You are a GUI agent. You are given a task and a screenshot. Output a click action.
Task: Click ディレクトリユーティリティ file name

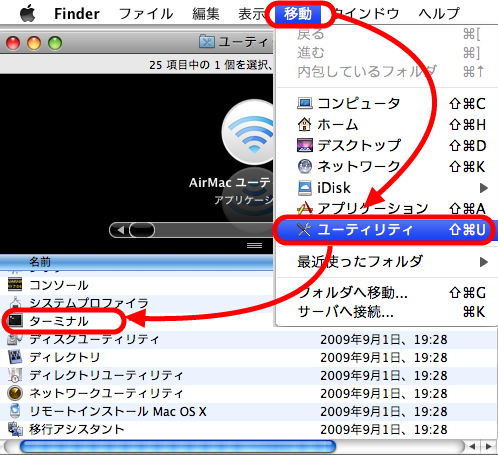[106, 375]
